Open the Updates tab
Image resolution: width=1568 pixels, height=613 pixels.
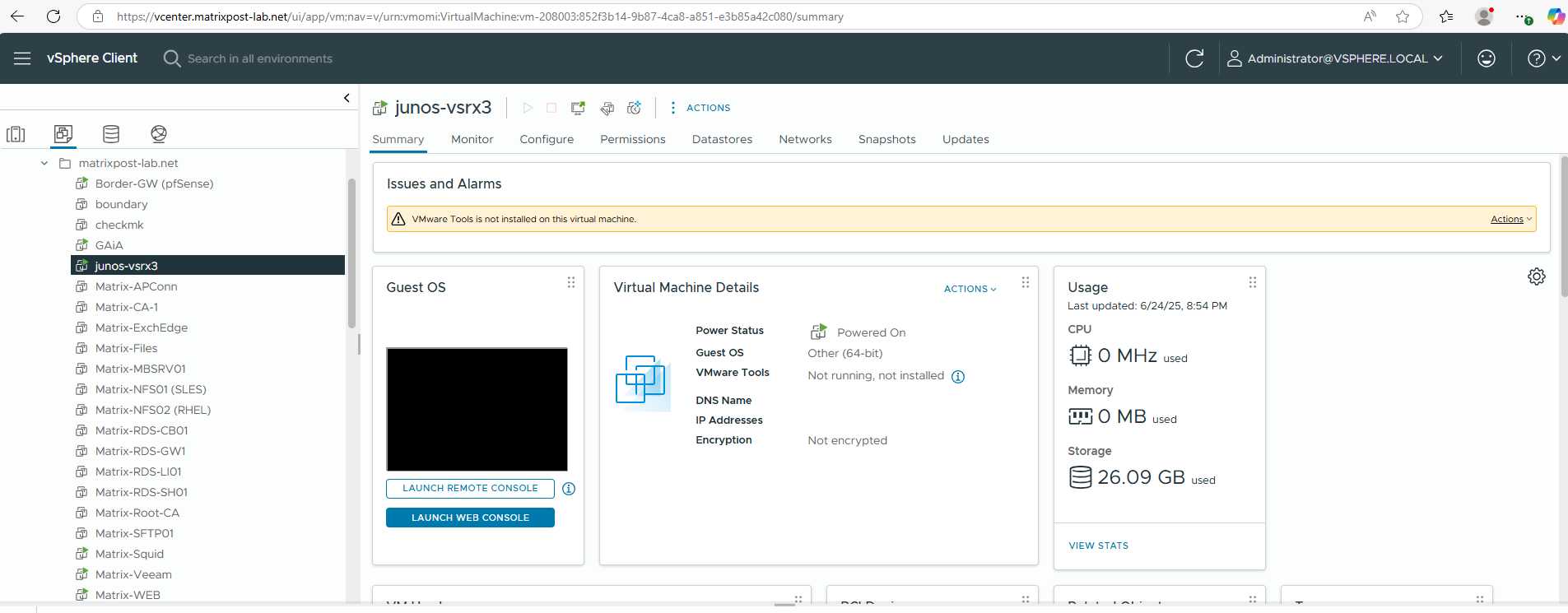pyautogui.click(x=965, y=139)
